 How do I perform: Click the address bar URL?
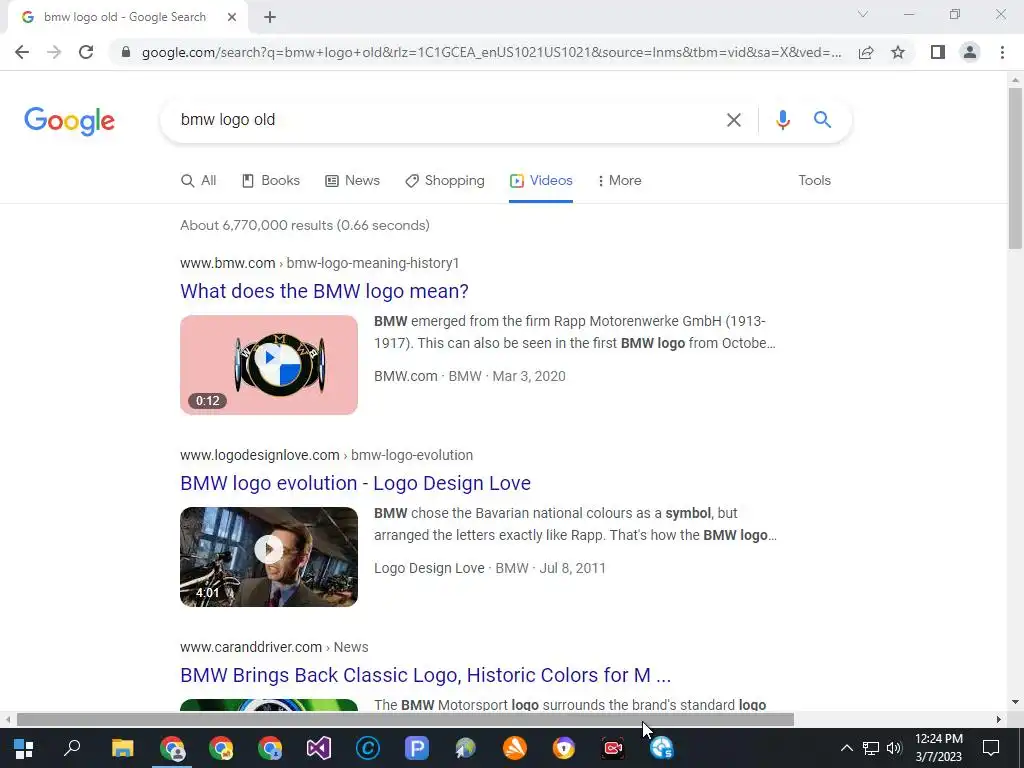click(491, 52)
